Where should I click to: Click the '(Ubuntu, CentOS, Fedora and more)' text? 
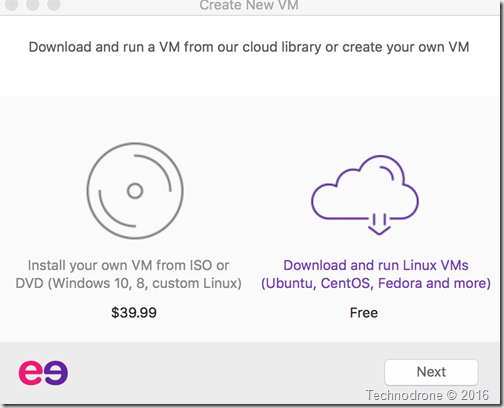click(376, 283)
